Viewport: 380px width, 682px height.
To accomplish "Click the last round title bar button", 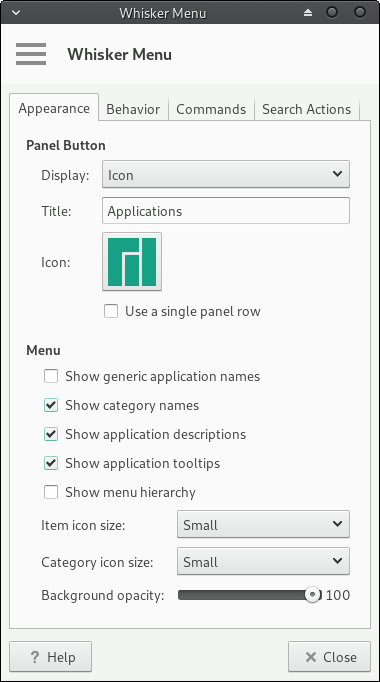I will 360,13.
